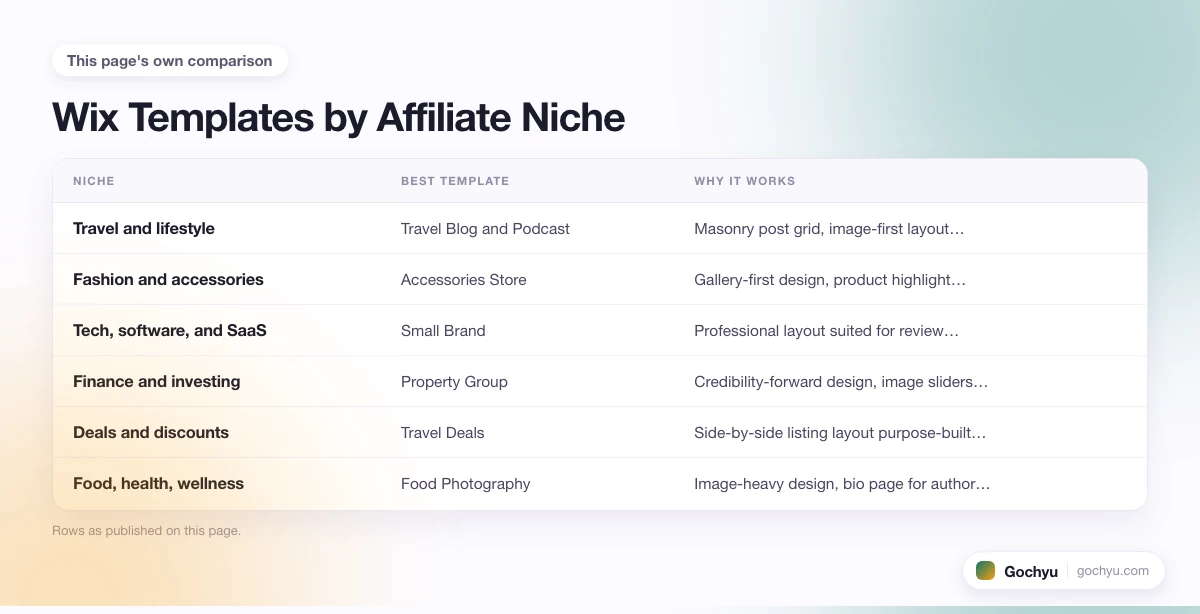Click 'Accessories Store' template cell
Viewport: 1200px width, 614px height.
click(464, 280)
